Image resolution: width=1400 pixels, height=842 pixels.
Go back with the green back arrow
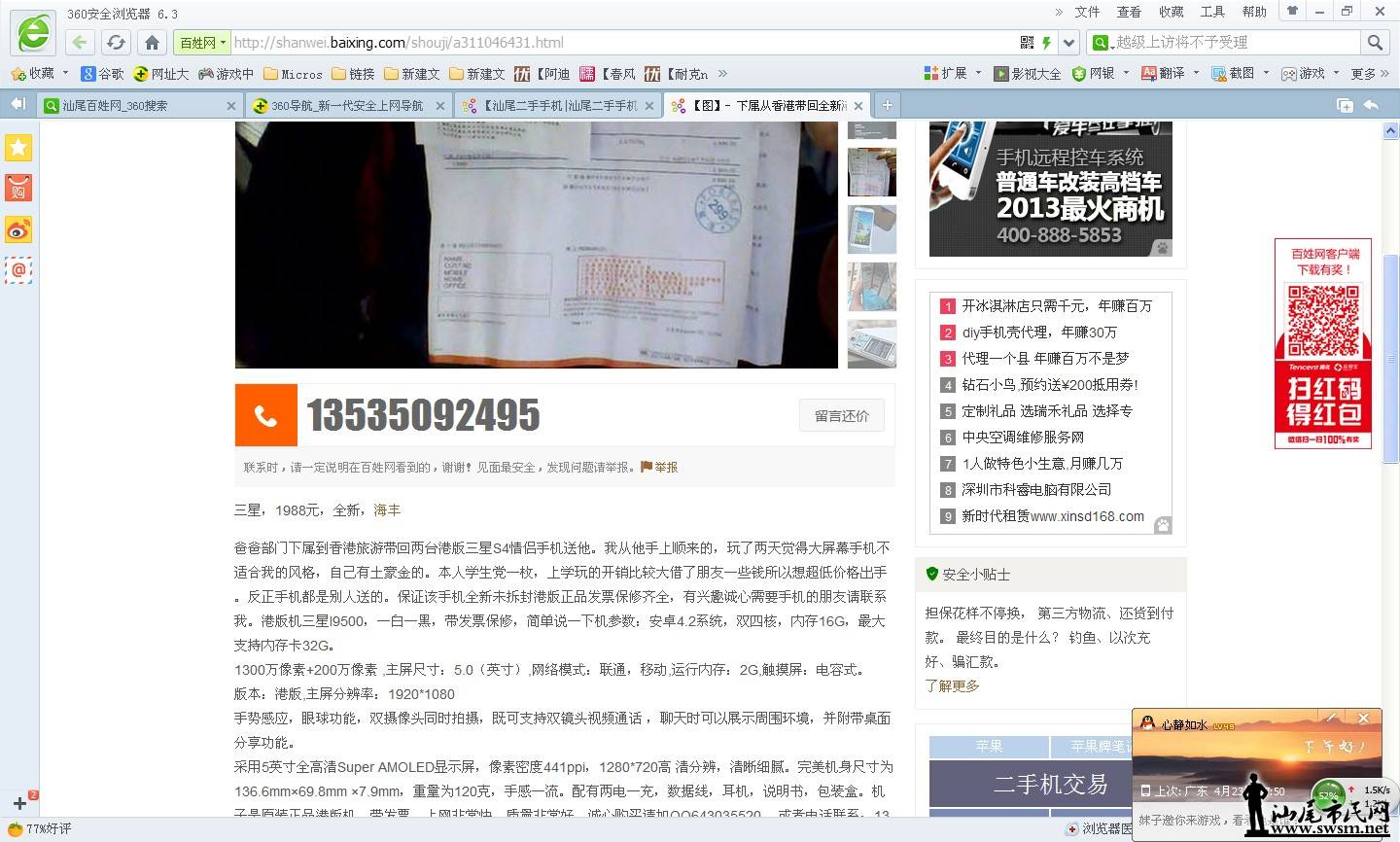click(80, 42)
